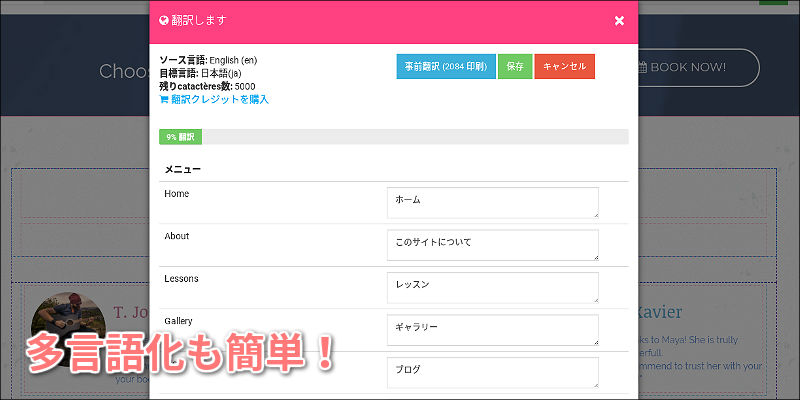Open the 翻訳クレジットを購入 link
This screenshot has width=800, height=400.
[x=220, y=99]
